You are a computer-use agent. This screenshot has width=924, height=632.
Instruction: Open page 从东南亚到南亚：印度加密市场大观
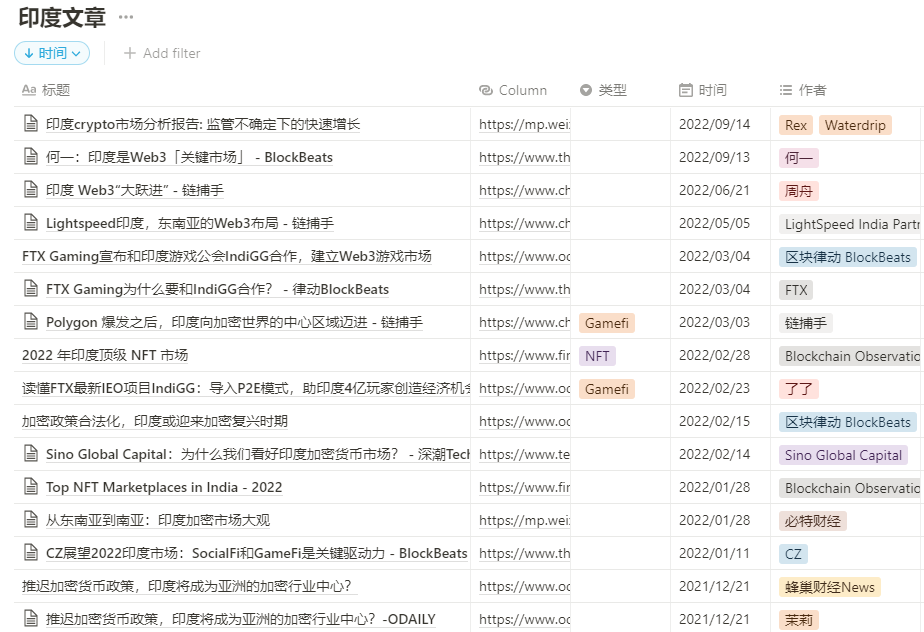pyautogui.click(x=158, y=521)
